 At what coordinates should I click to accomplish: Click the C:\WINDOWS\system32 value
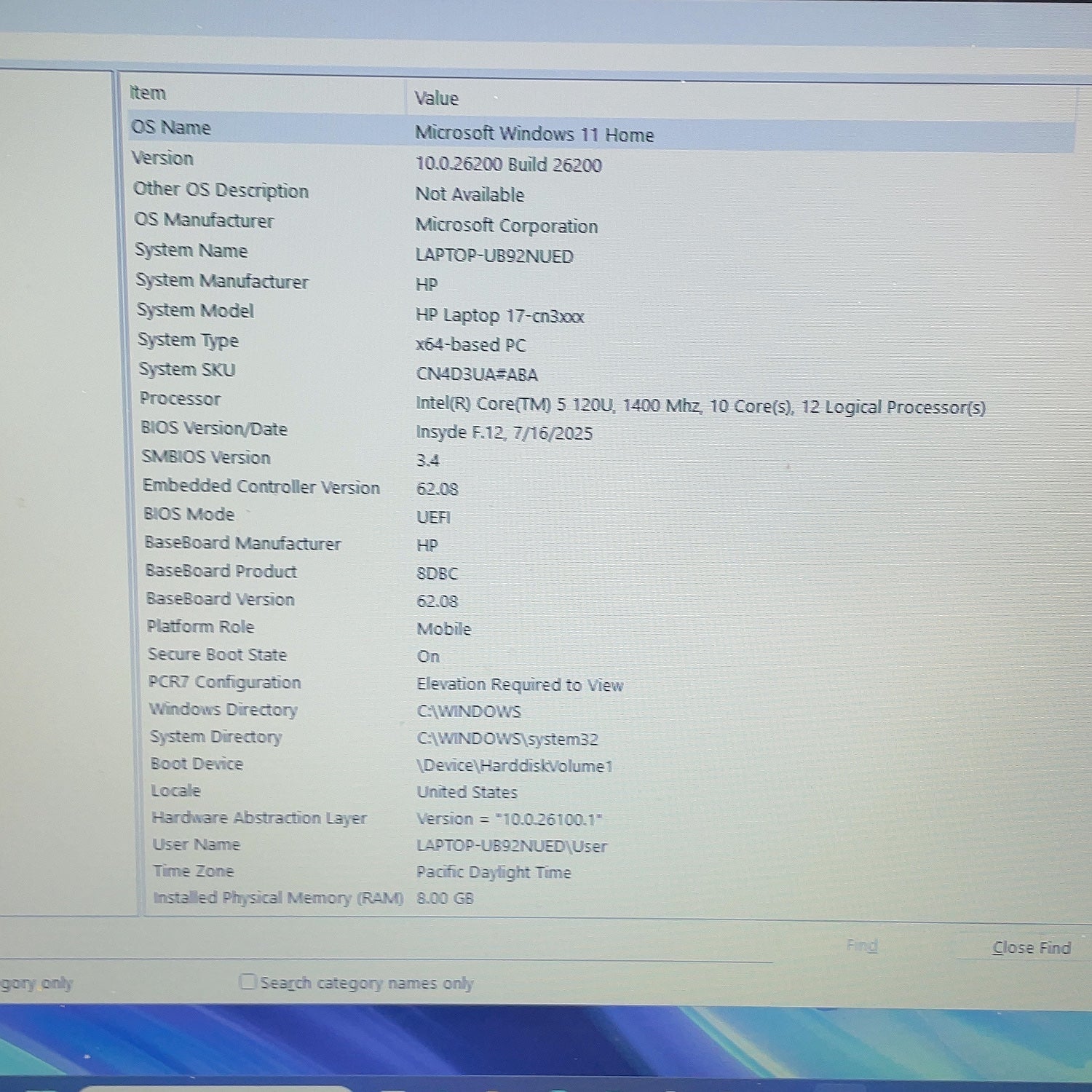pyautogui.click(x=507, y=739)
